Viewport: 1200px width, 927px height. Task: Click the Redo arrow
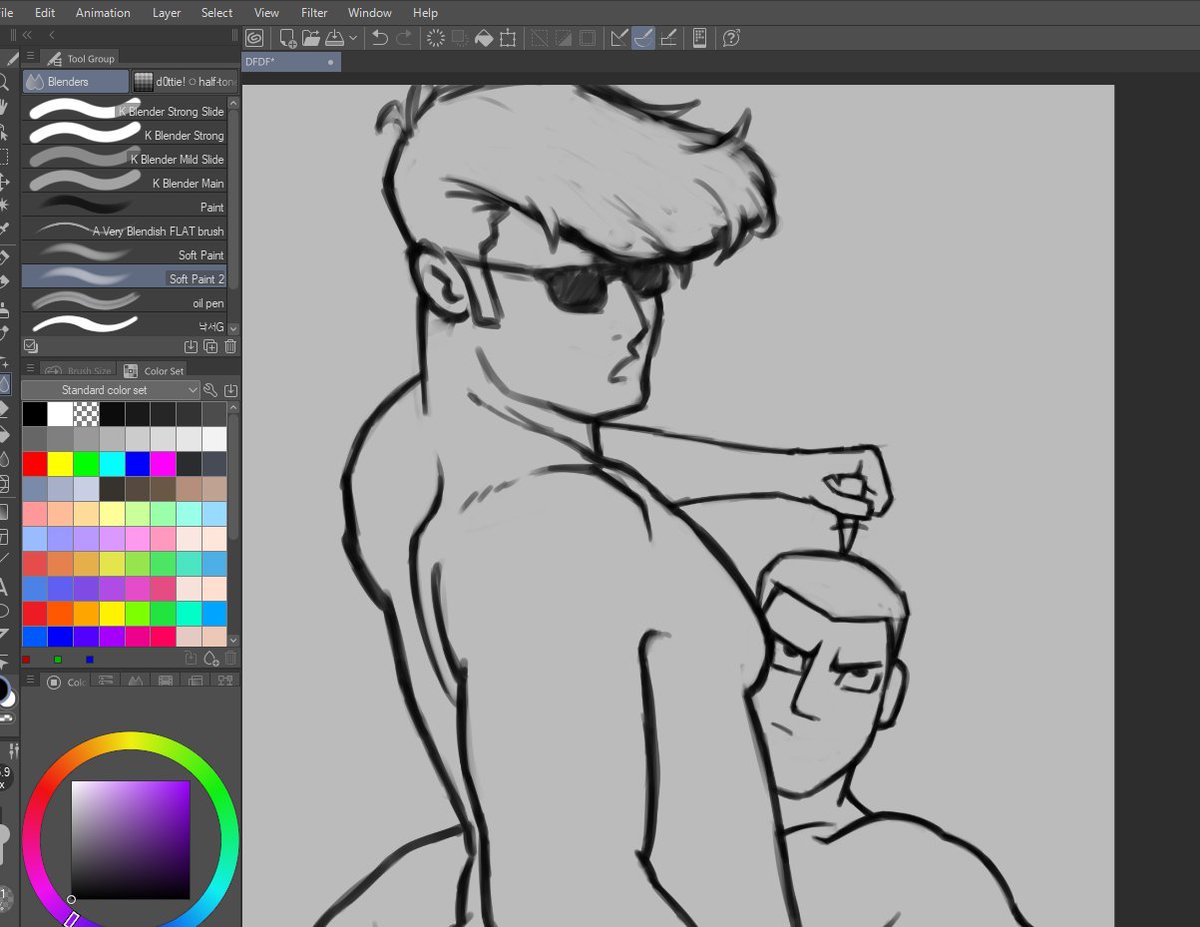(x=404, y=38)
